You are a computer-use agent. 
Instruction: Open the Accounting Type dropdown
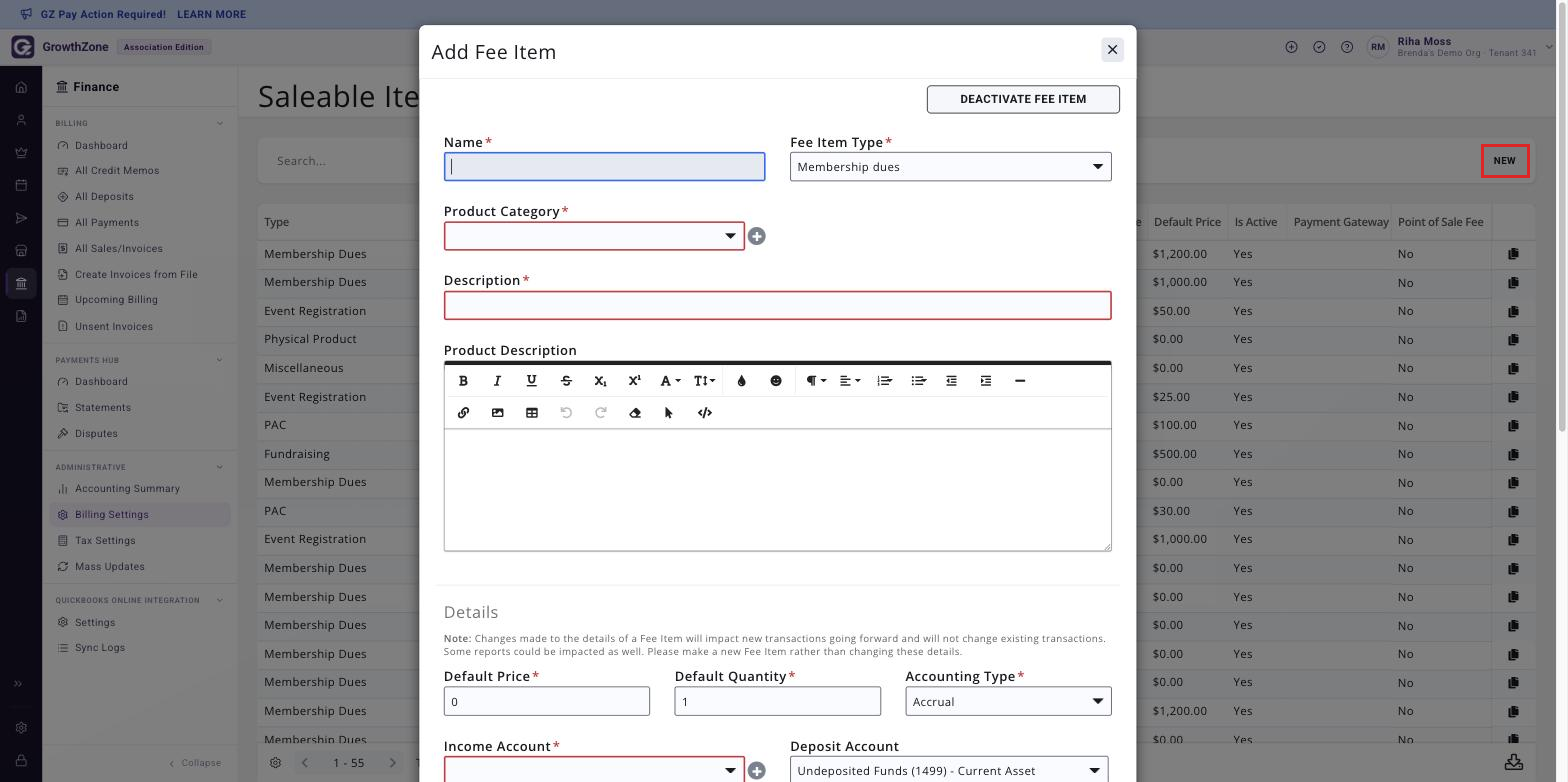(1008, 701)
